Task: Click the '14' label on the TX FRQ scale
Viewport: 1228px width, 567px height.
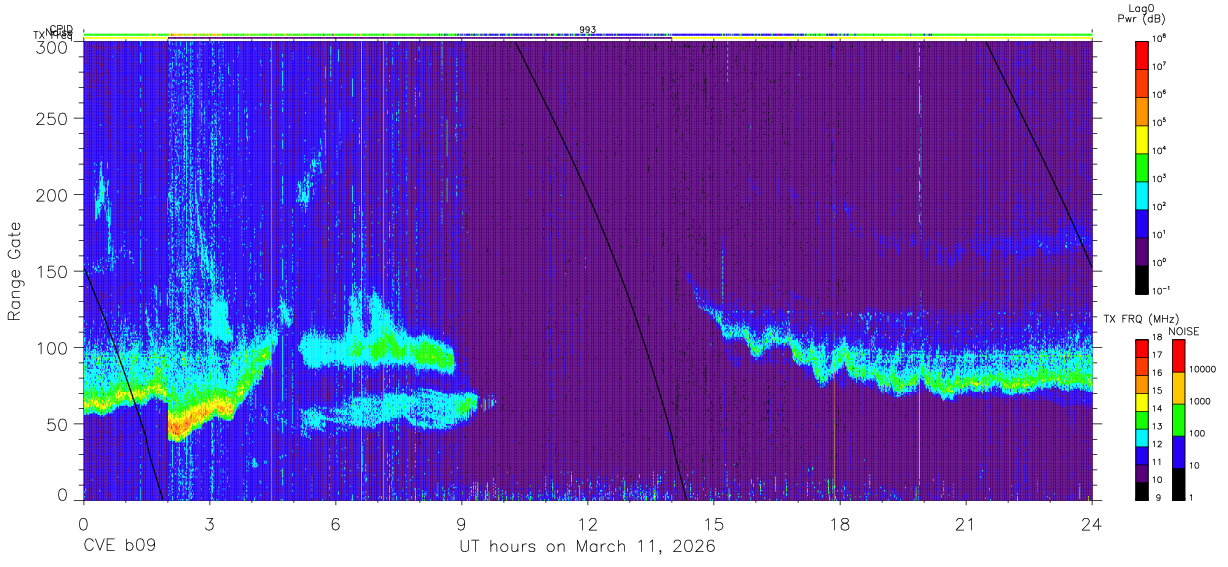Action: coord(1159,410)
